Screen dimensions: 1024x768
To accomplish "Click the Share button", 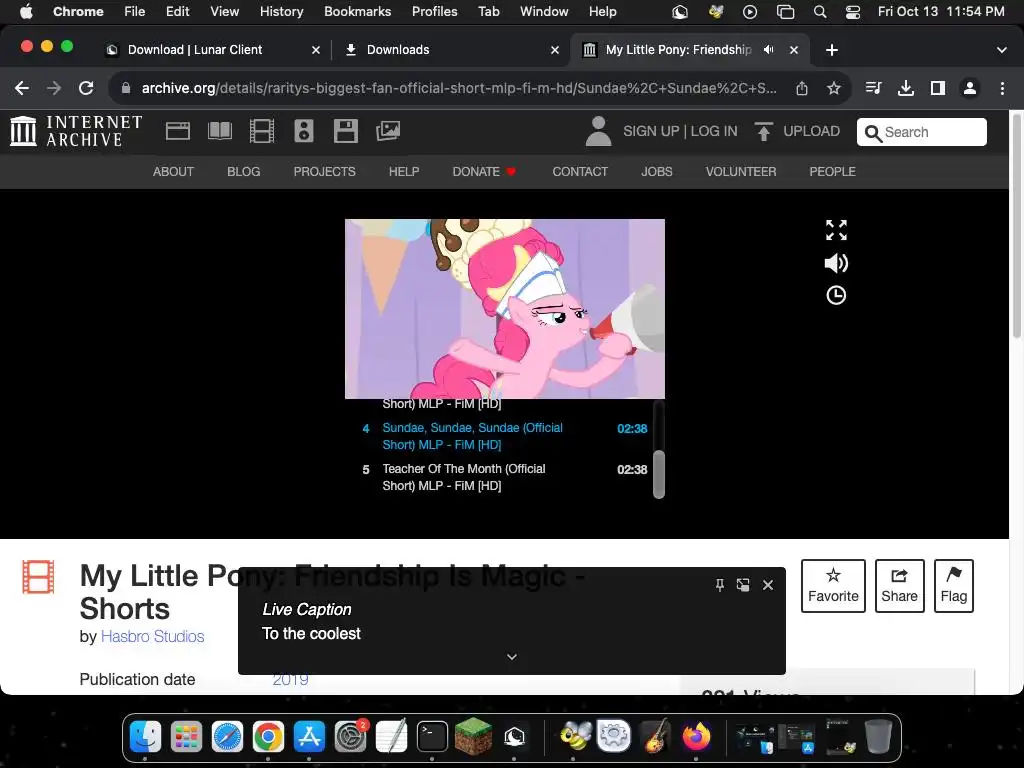I will coord(899,586).
